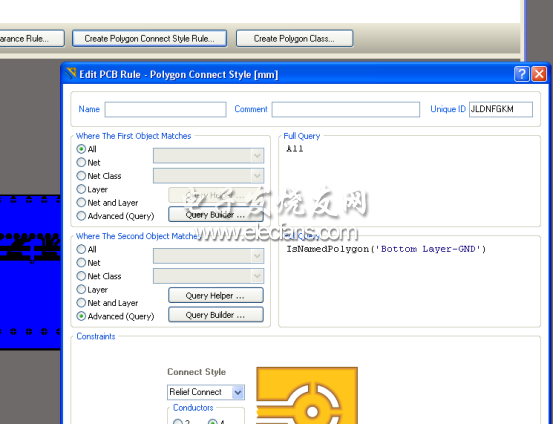Click the dialog help question mark icon
Viewport: 553px width, 424px height.
[x=522, y=74]
